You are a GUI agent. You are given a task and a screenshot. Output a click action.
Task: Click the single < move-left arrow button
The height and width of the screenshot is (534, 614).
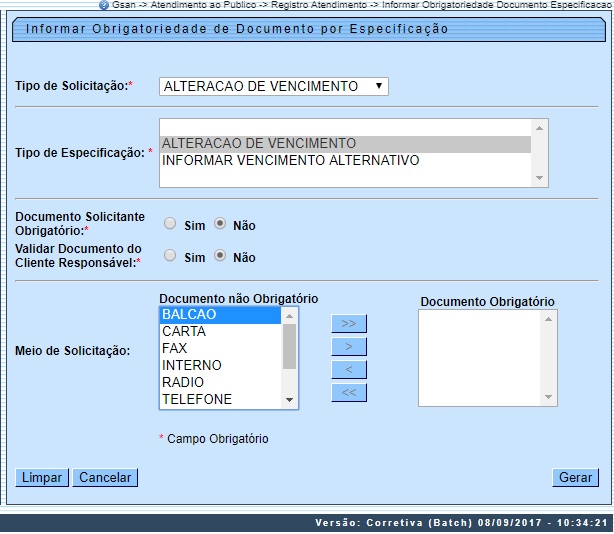pos(349,369)
